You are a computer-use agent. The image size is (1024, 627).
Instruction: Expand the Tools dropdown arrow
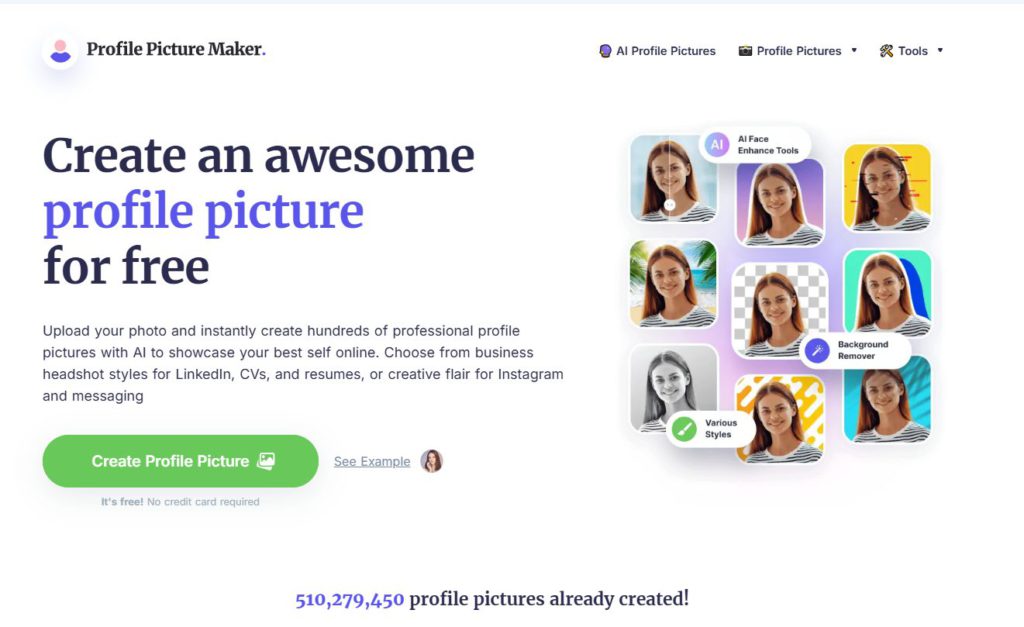940,50
